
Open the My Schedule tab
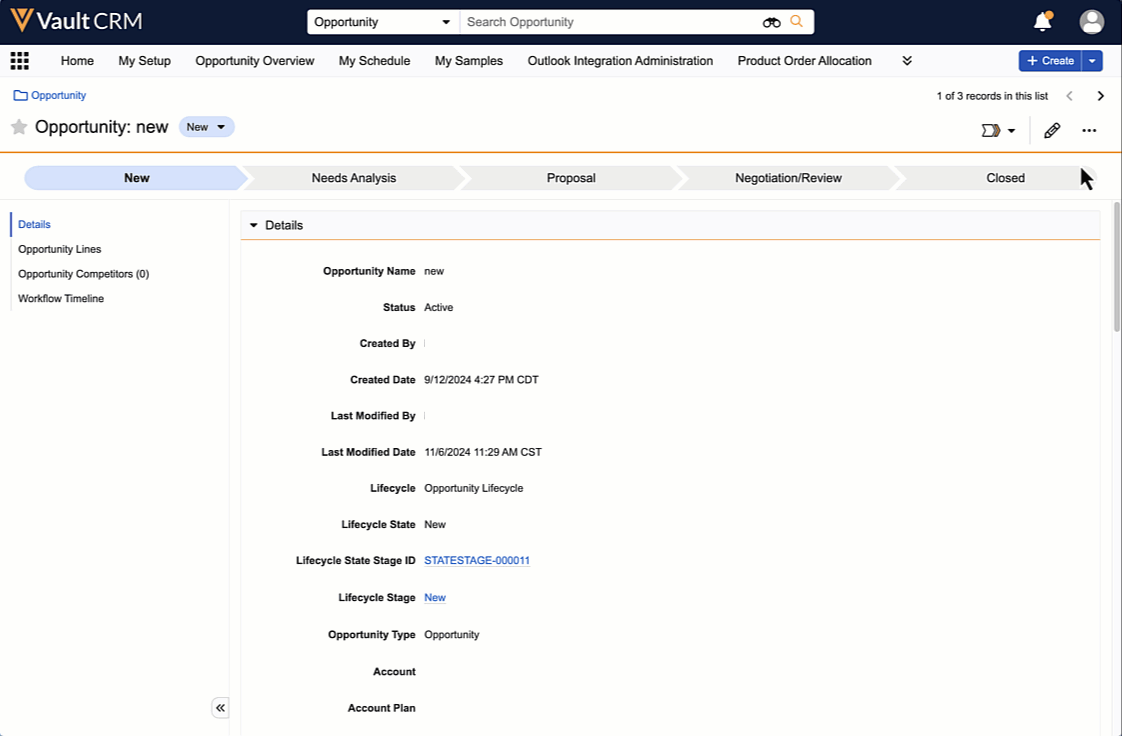click(x=374, y=61)
